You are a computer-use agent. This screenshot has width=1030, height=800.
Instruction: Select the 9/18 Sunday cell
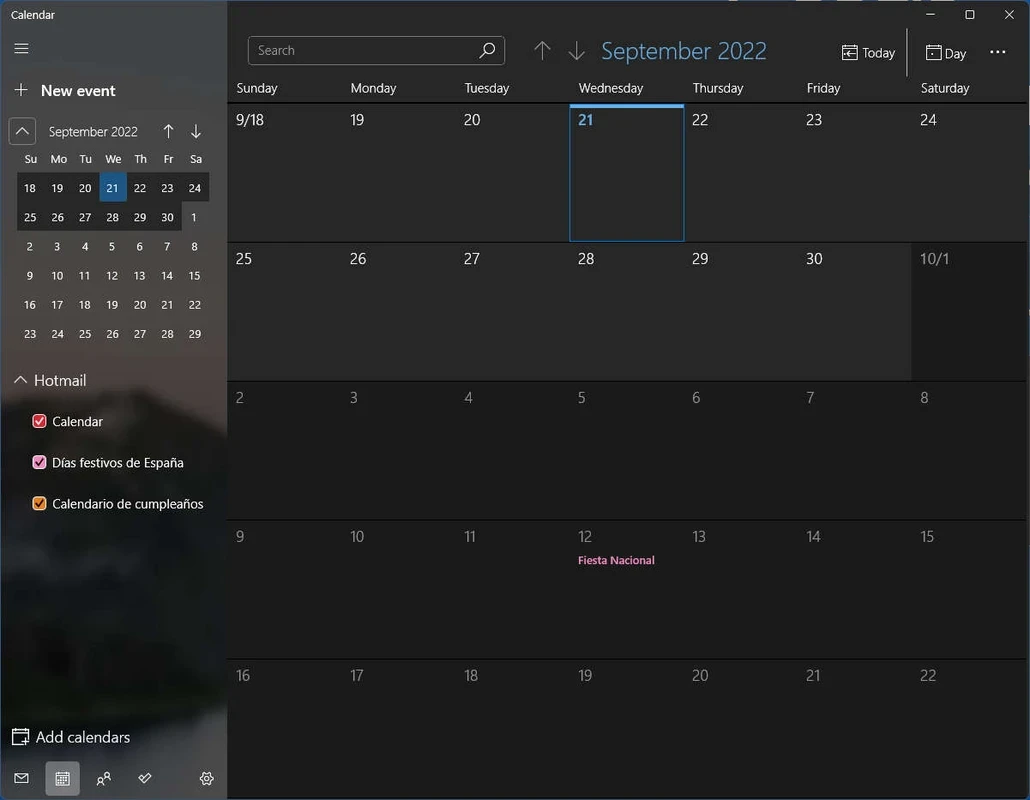click(284, 173)
